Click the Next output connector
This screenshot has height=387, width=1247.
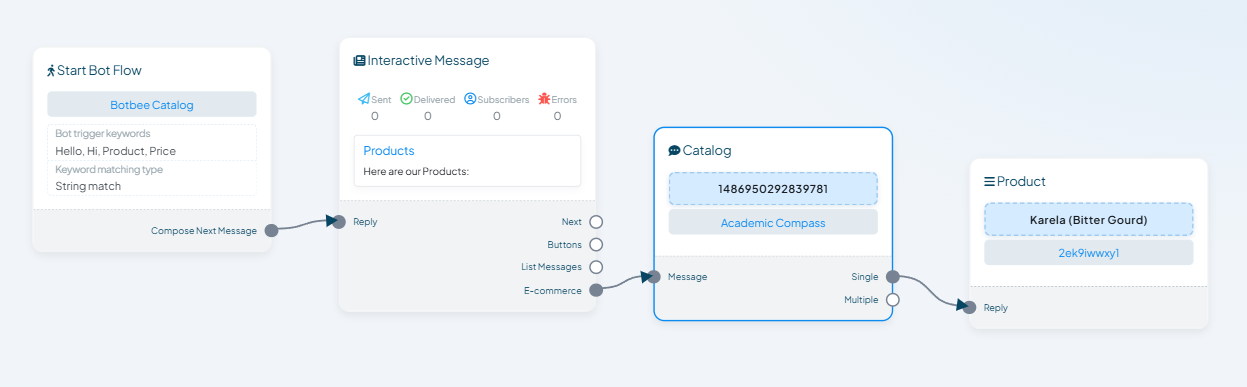pos(596,222)
